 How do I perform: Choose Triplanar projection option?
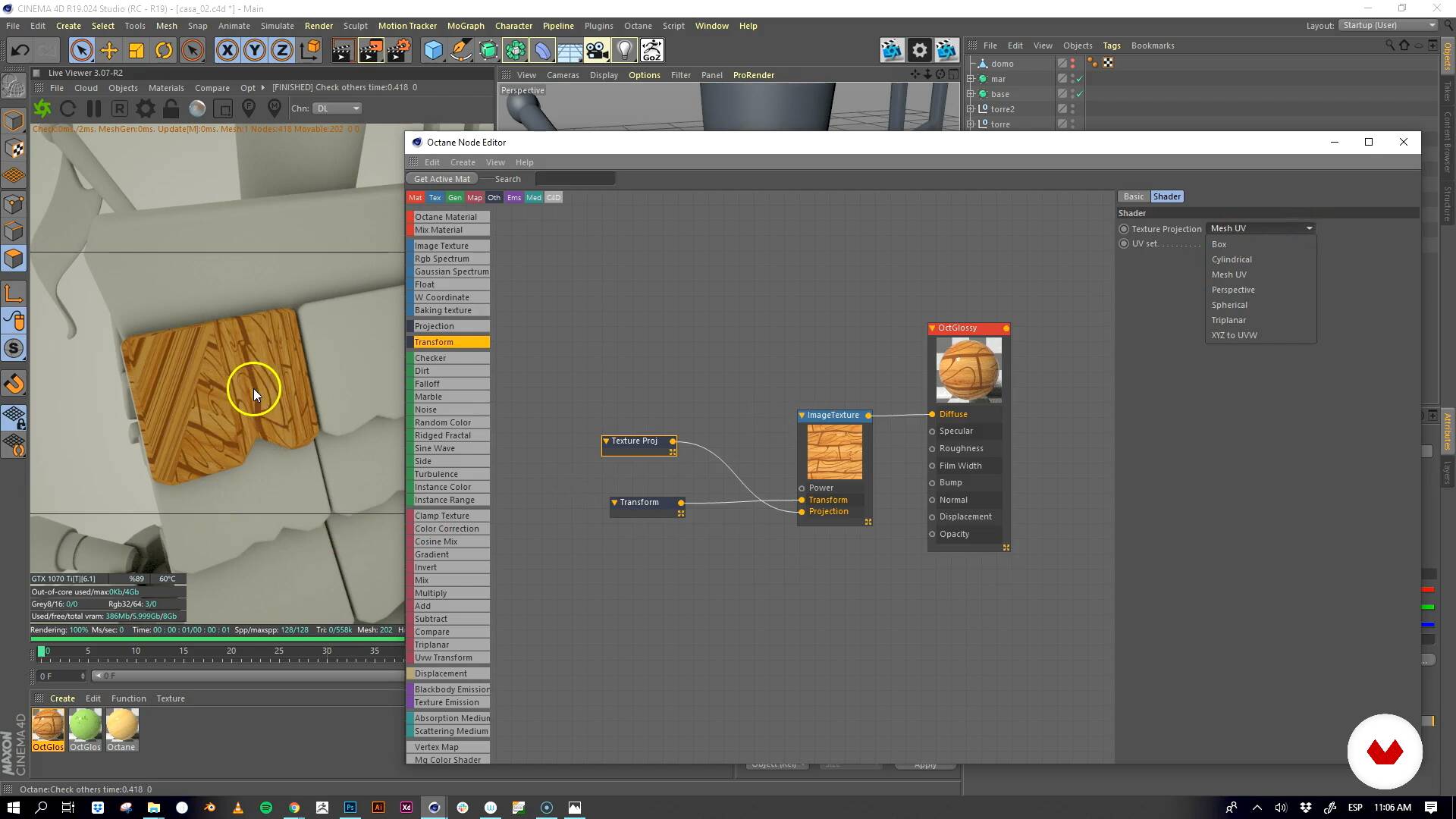click(1260, 320)
